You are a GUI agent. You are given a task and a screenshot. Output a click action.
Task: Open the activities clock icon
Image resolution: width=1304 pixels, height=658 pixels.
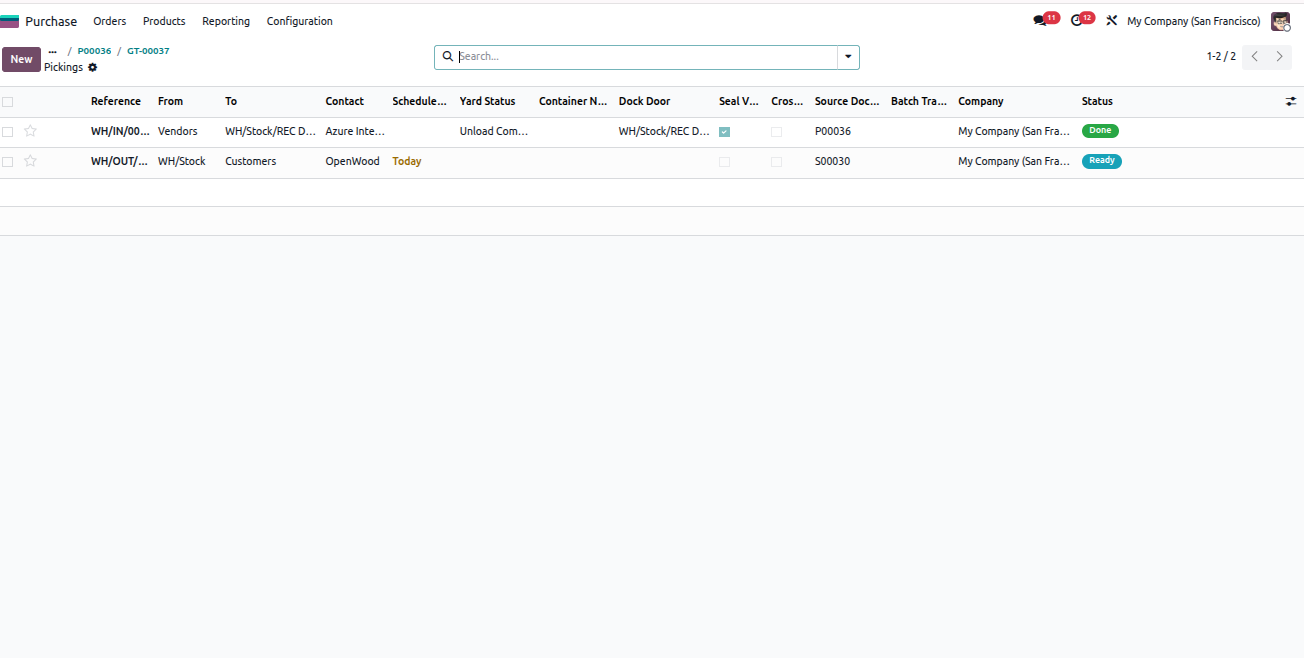click(1076, 21)
